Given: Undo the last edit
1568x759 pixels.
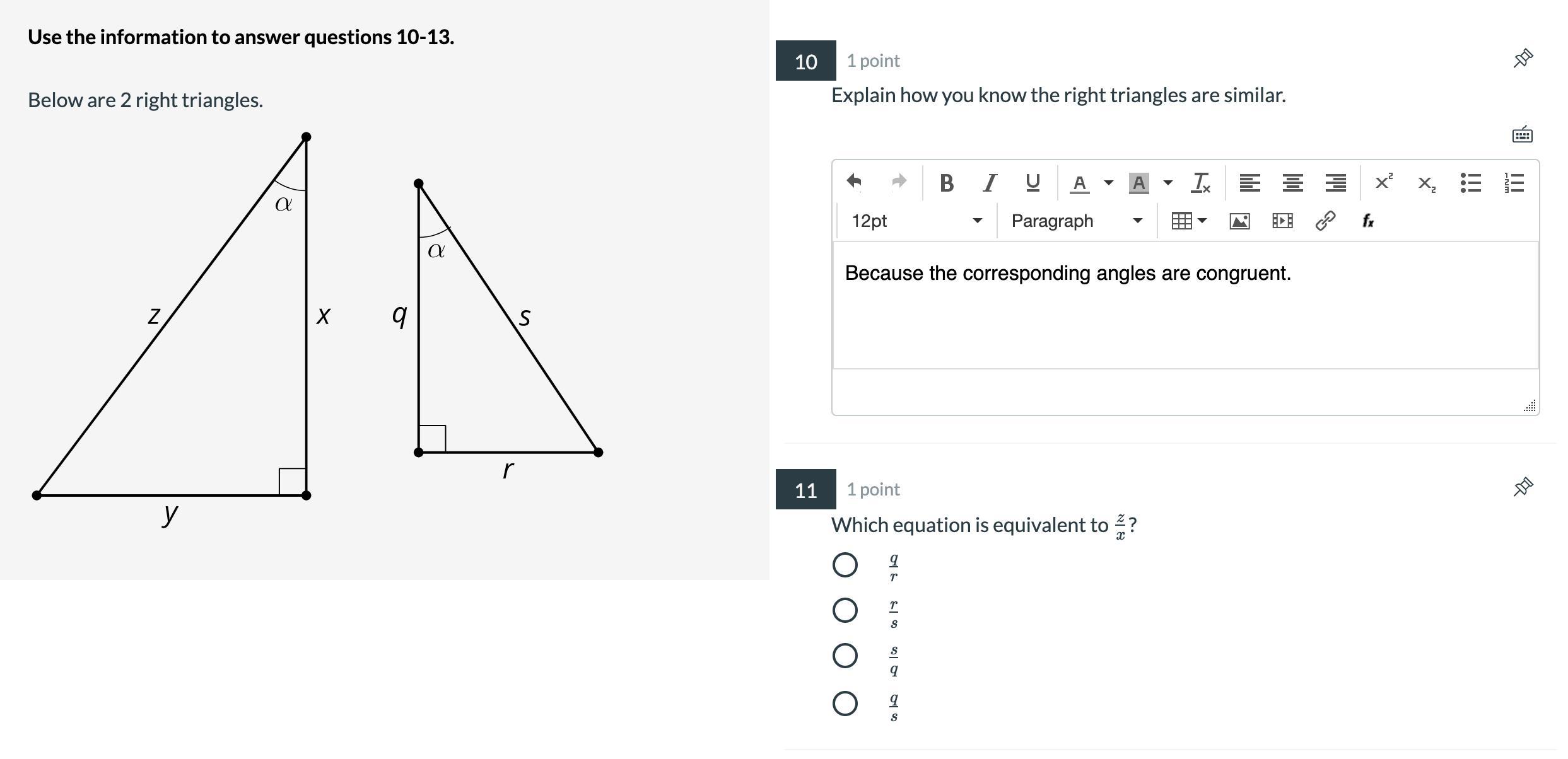Looking at the screenshot, I should 854,182.
